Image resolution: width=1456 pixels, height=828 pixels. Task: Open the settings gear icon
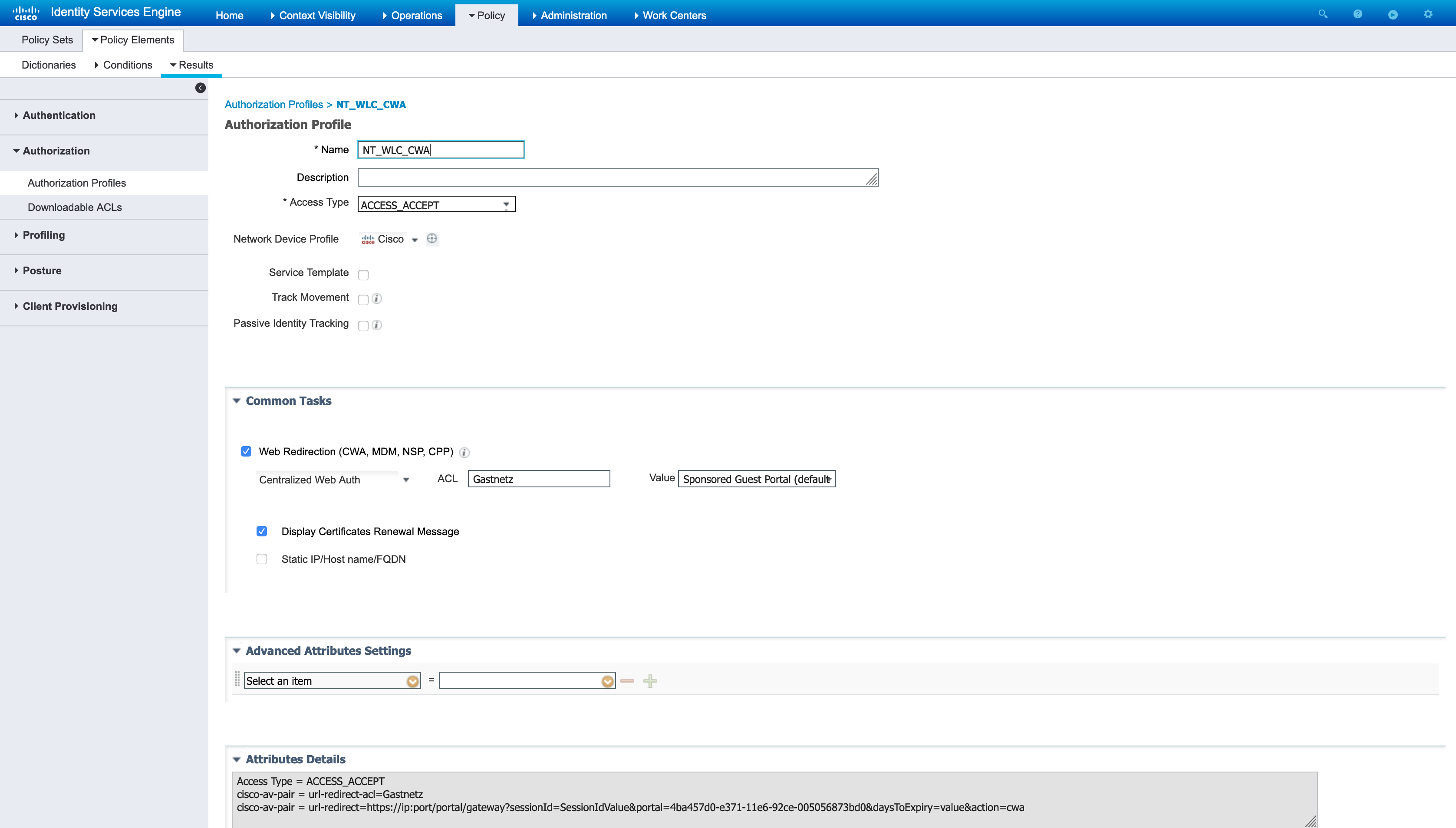pyautogui.click(x=1428, y=14)
